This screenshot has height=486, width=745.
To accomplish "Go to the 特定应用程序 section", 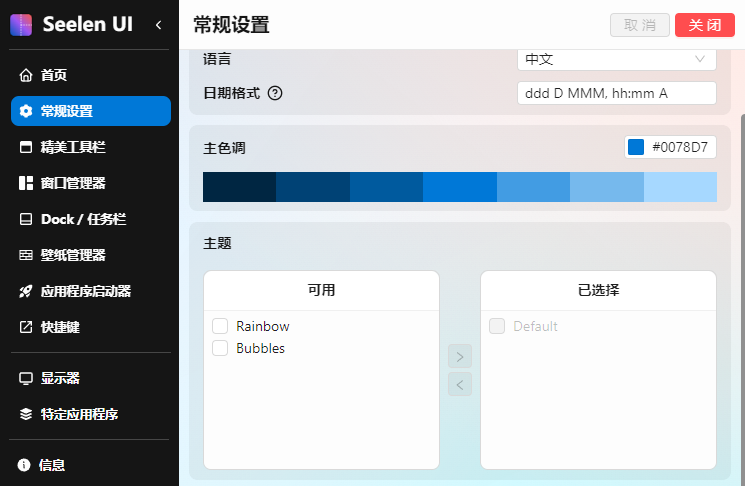I will 86,414.
